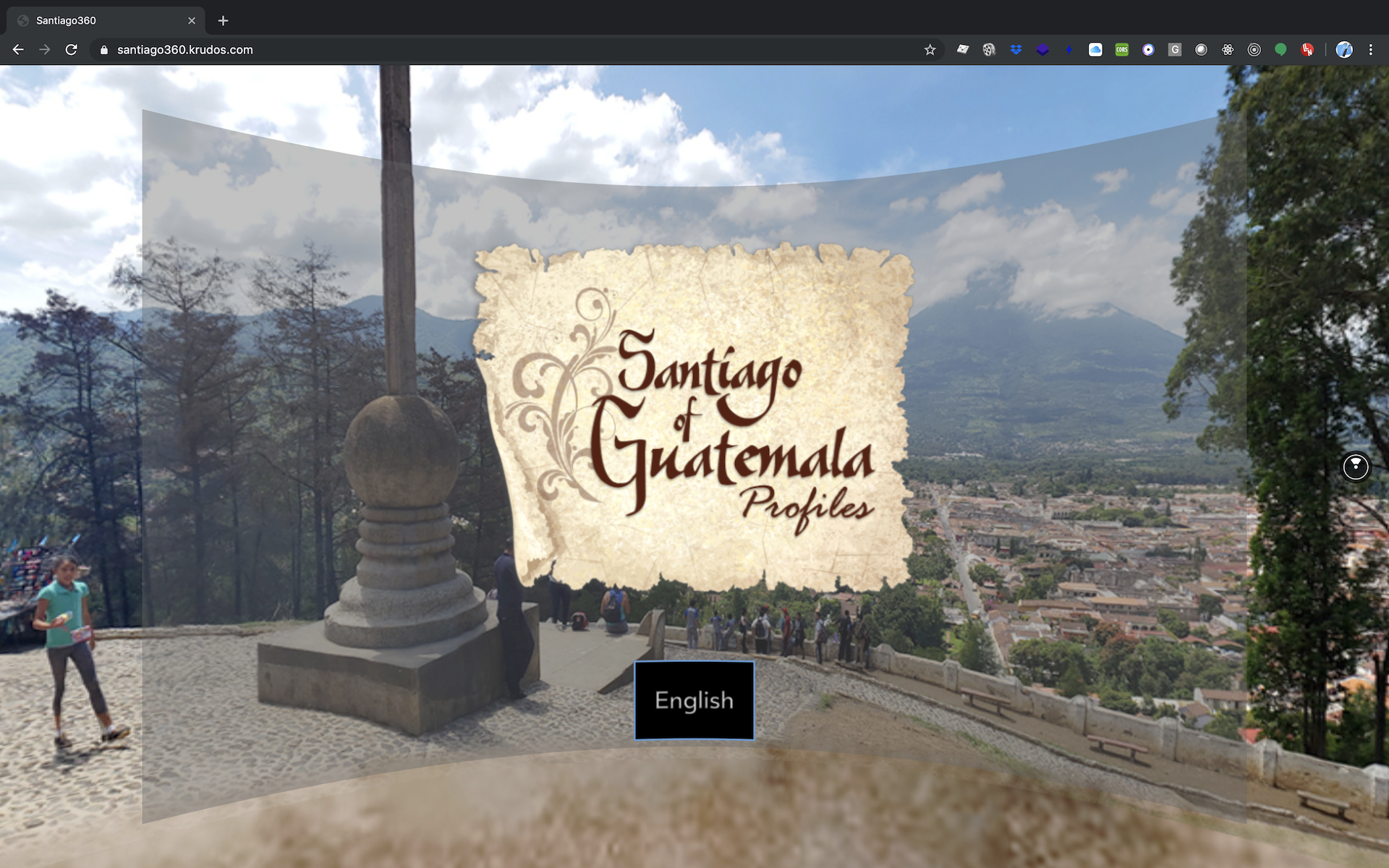The image size is (1389, 868).
Task: Click the Santiago of Guatemala Profiles logo
Action: pyautogui.click(x=694, y=420)
